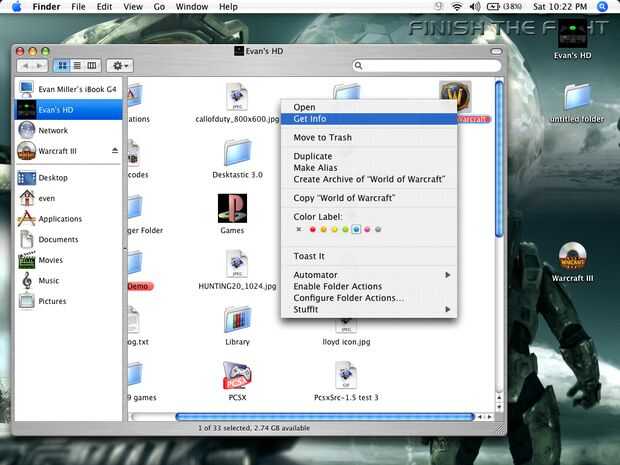Choose Open from the context menu
The image size is (620, 465).
click(369, 107)
